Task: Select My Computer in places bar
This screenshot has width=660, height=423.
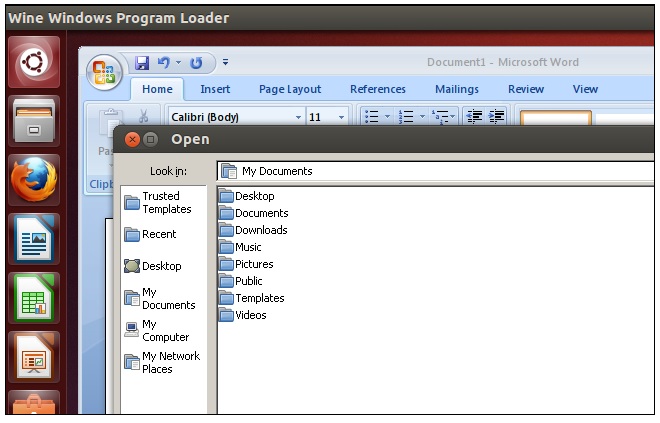Action: pos(157,330)
